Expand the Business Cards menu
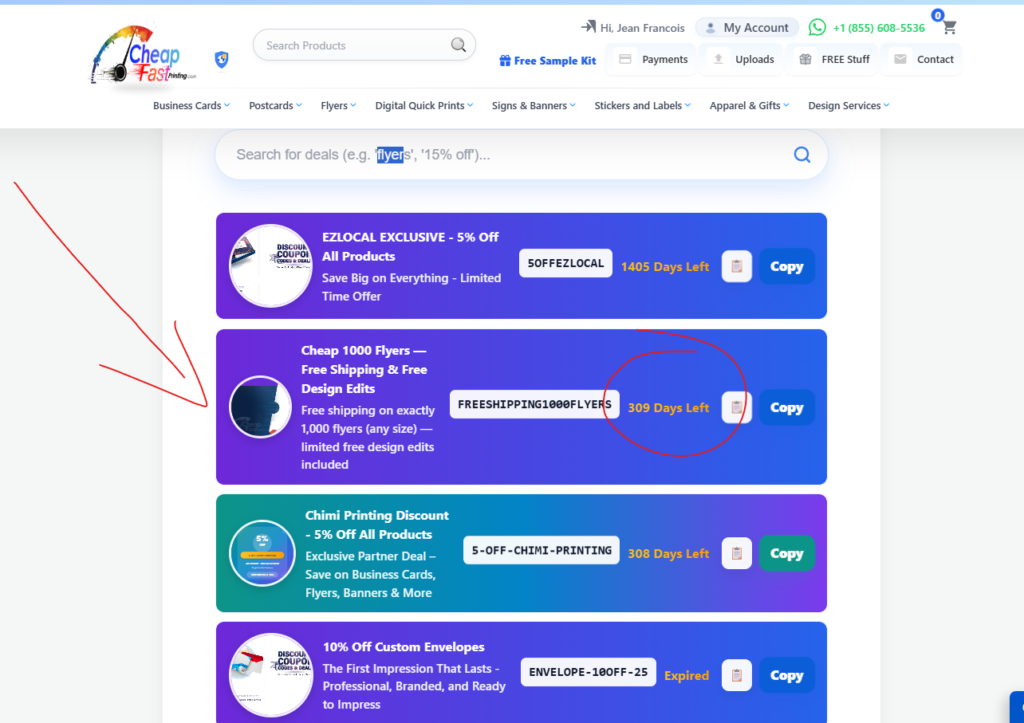This screenshot has width=1024, height=723. point(191,106)
